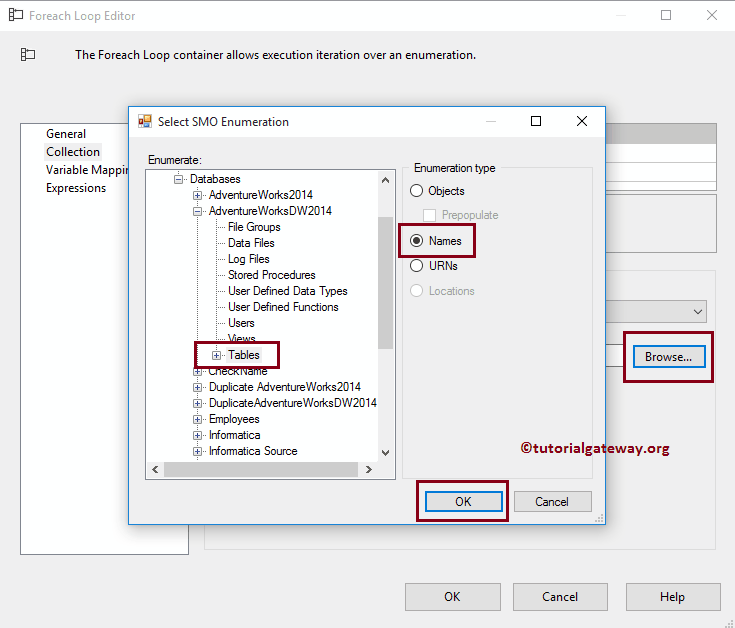Open the dropdown in Foreach Loop Editor
This screenshot has width=735, height=628.
tap(698, 312)
